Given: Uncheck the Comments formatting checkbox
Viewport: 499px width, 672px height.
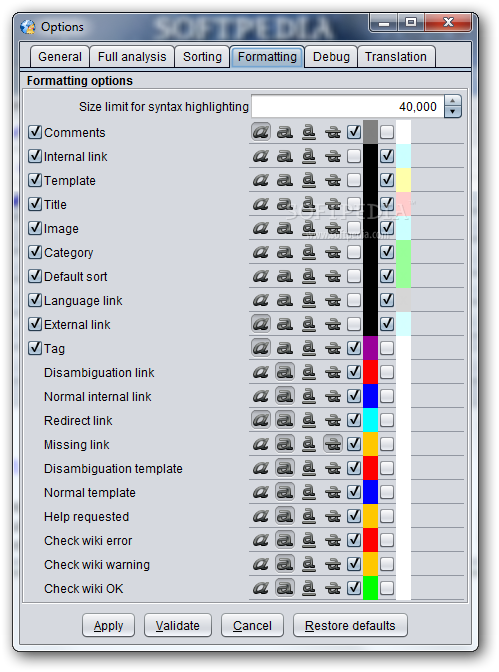Looking at the screenshot, I should coord(35,132).
